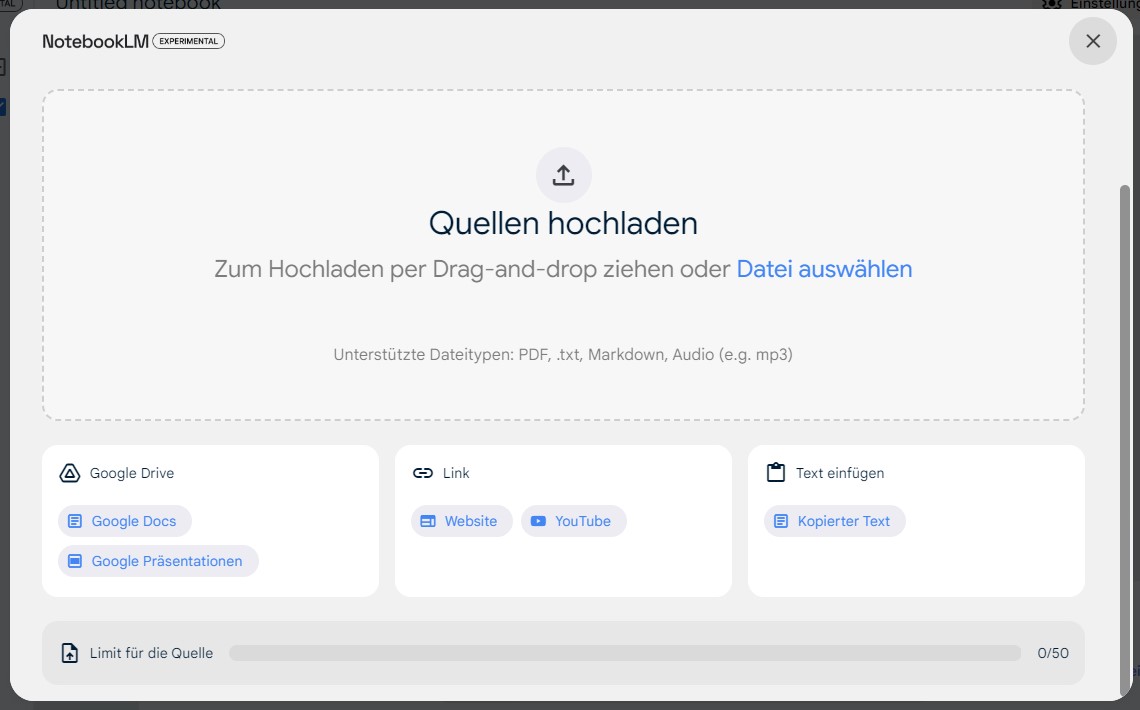Click the upload arrow icon above Quellen hochladen
The image size is (1140, 710).
click(563, 174)
